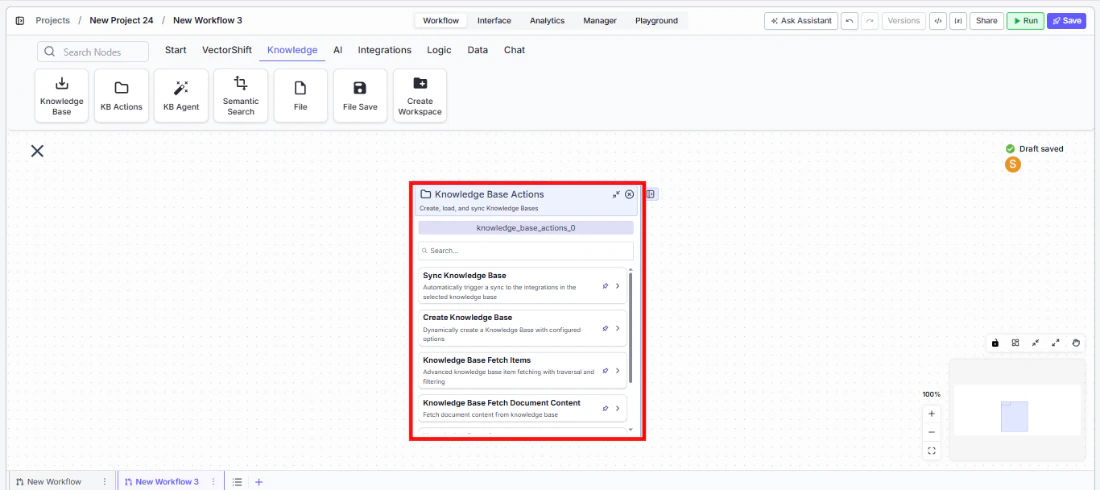
Task: Go to Projects breadcrumb
Action: pyautogui.click(x=53, y=20)
